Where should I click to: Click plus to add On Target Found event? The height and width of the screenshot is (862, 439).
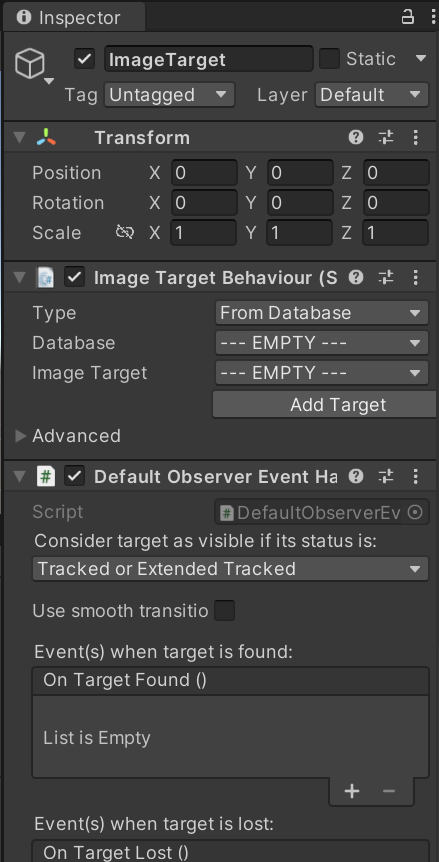(352, 791)
